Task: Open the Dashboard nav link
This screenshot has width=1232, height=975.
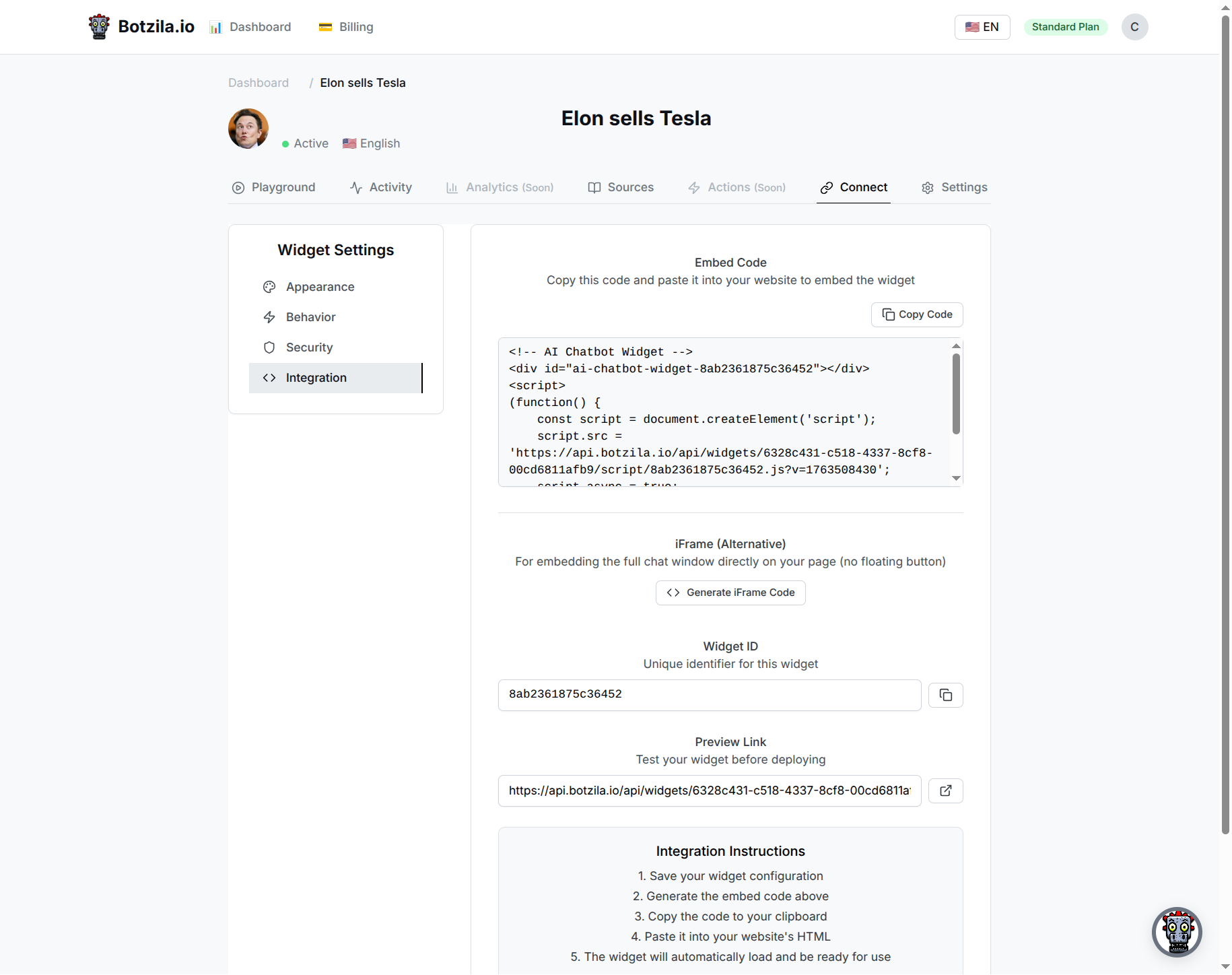Action: (250, 27)
